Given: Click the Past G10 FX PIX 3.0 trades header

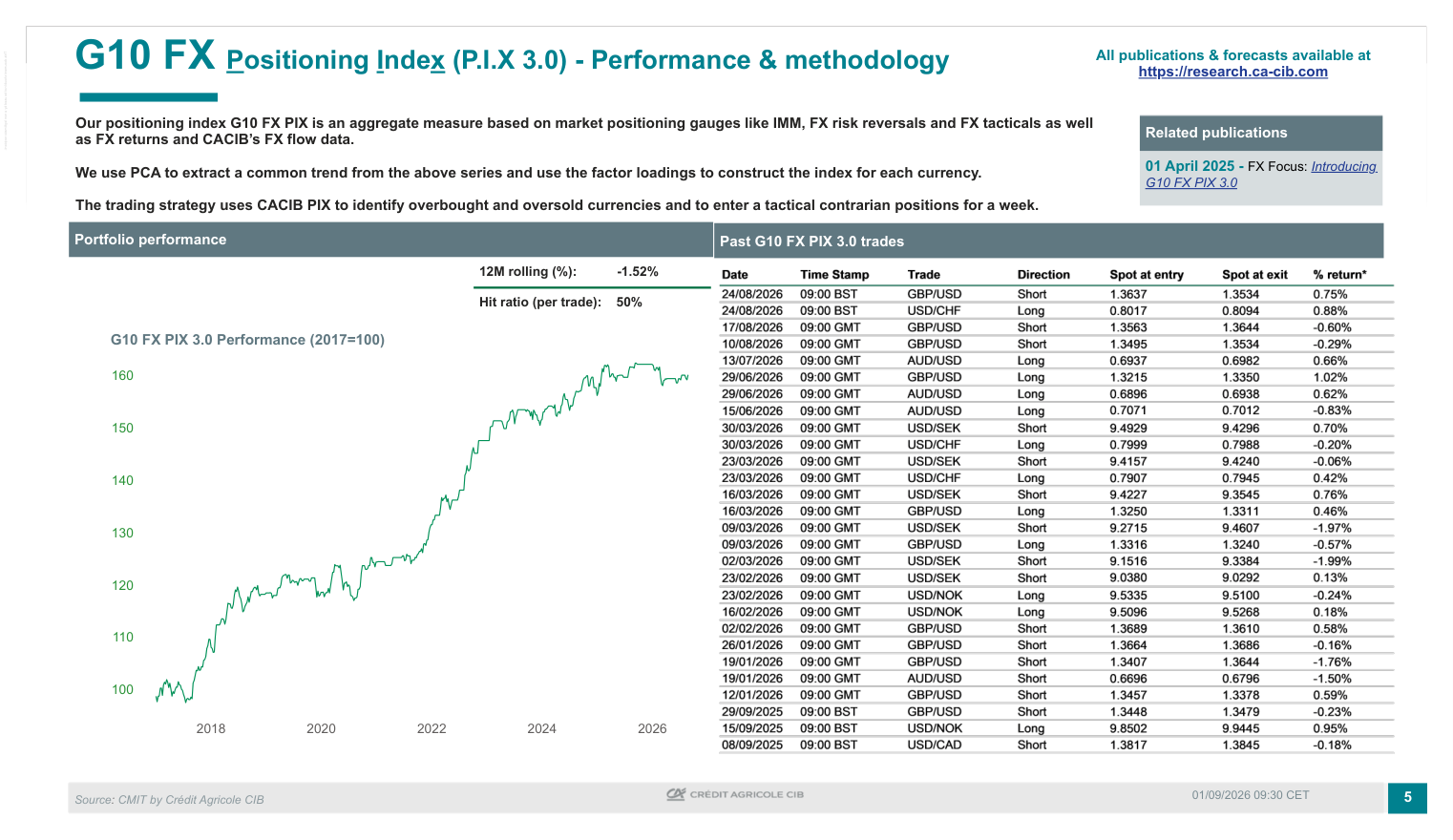Looking at the screenshot, I should (x=1048, y=241).
